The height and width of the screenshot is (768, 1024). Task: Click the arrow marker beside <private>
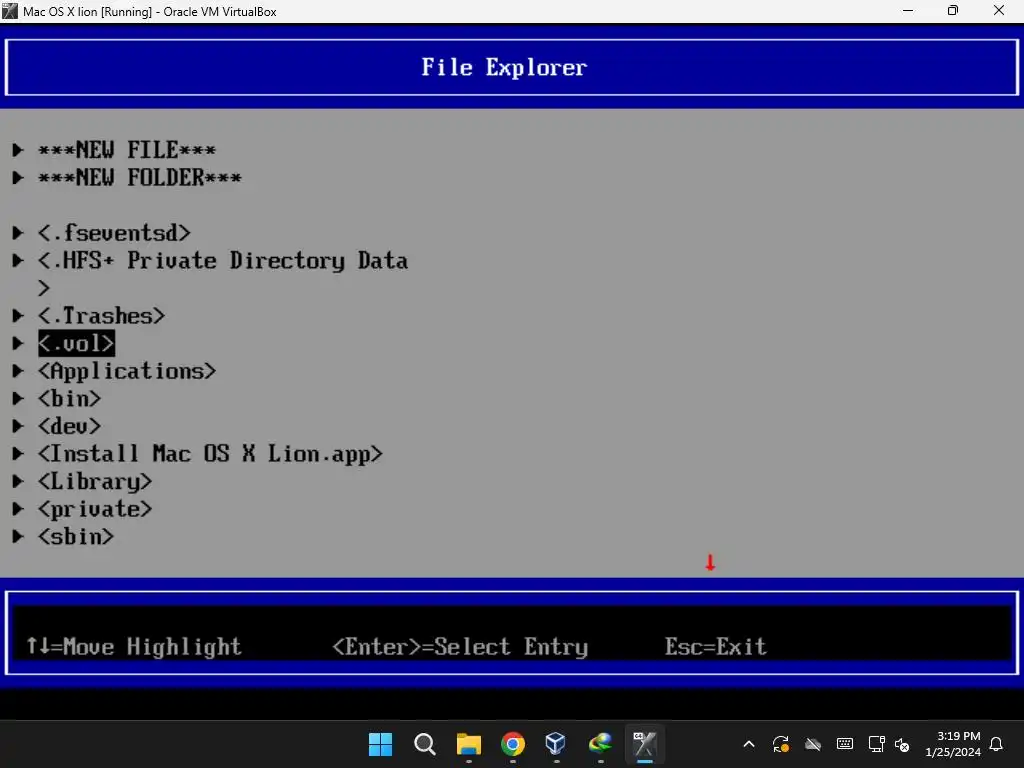tap(18, 509)
